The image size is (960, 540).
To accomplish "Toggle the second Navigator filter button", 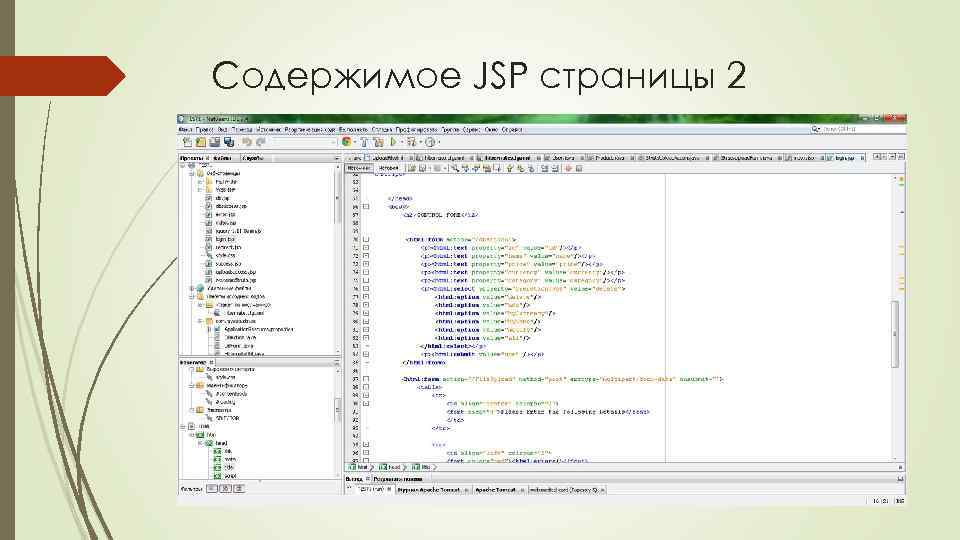I will (x=225, y=489).
